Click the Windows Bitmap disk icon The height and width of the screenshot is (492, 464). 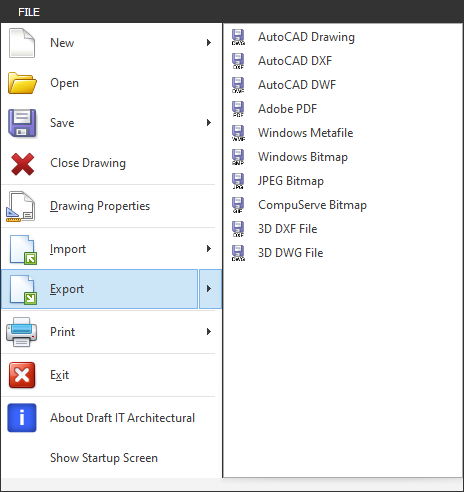click(x=238, y=157)
